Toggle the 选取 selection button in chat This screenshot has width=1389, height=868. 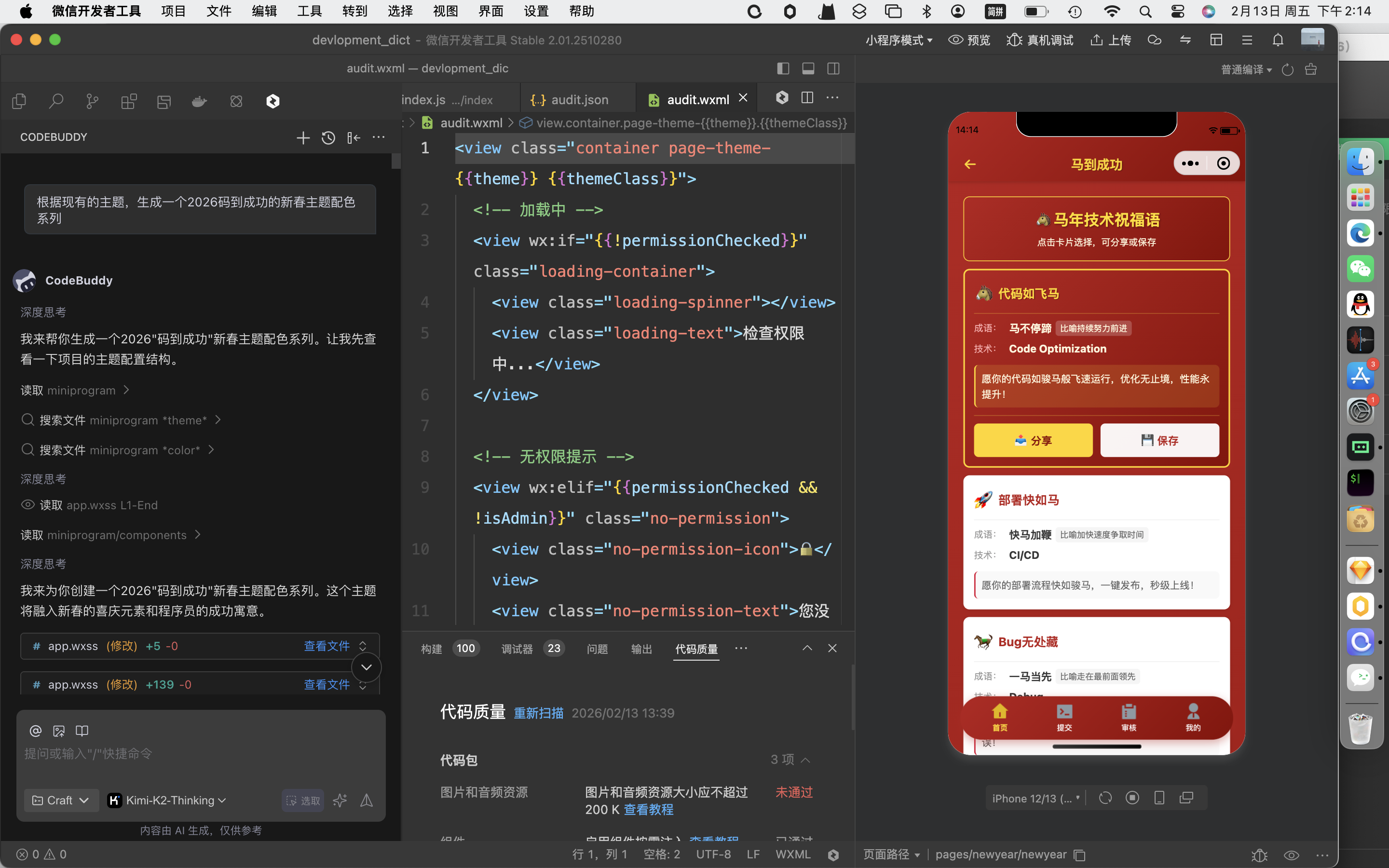[303, 800]
